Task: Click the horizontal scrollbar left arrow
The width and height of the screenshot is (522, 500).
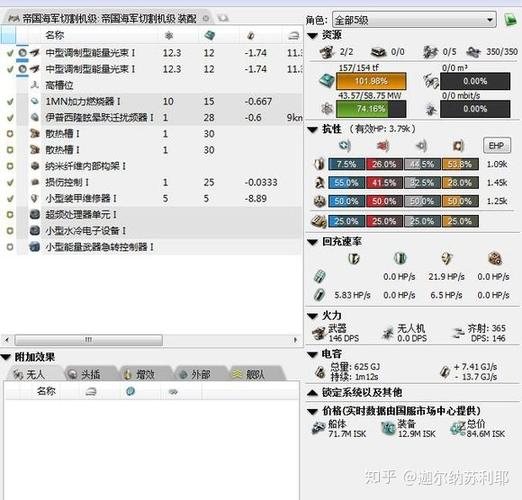Action: coord(7,340)
